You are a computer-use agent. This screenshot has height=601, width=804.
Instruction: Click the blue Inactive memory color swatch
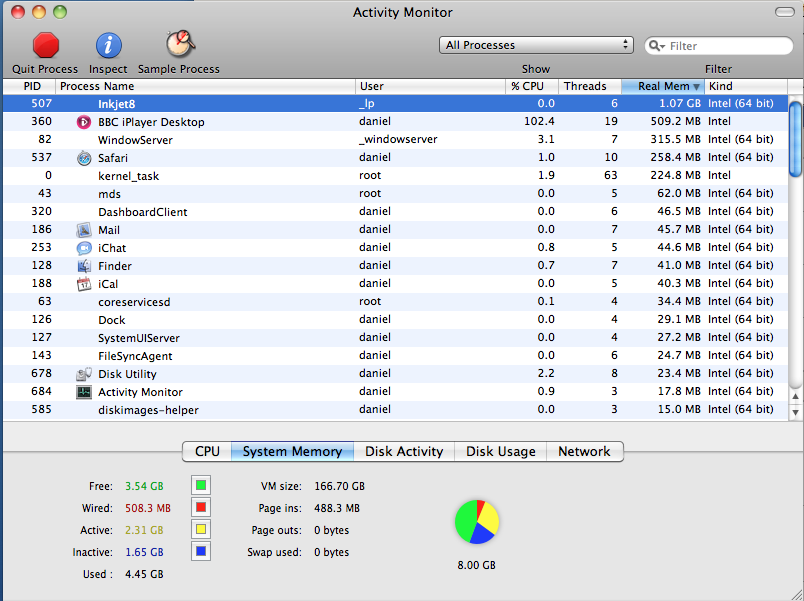click(x=201, y=551)
